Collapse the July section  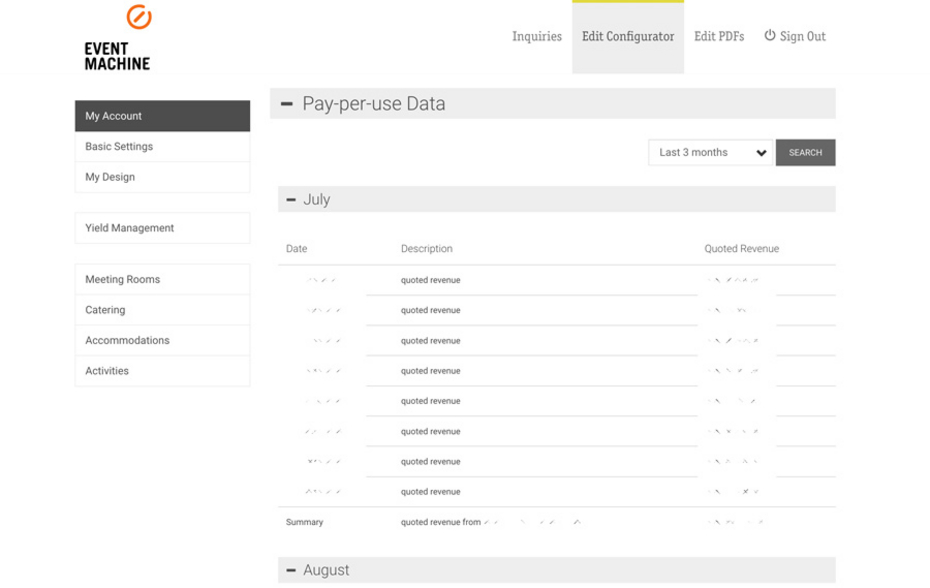(291, 200)
